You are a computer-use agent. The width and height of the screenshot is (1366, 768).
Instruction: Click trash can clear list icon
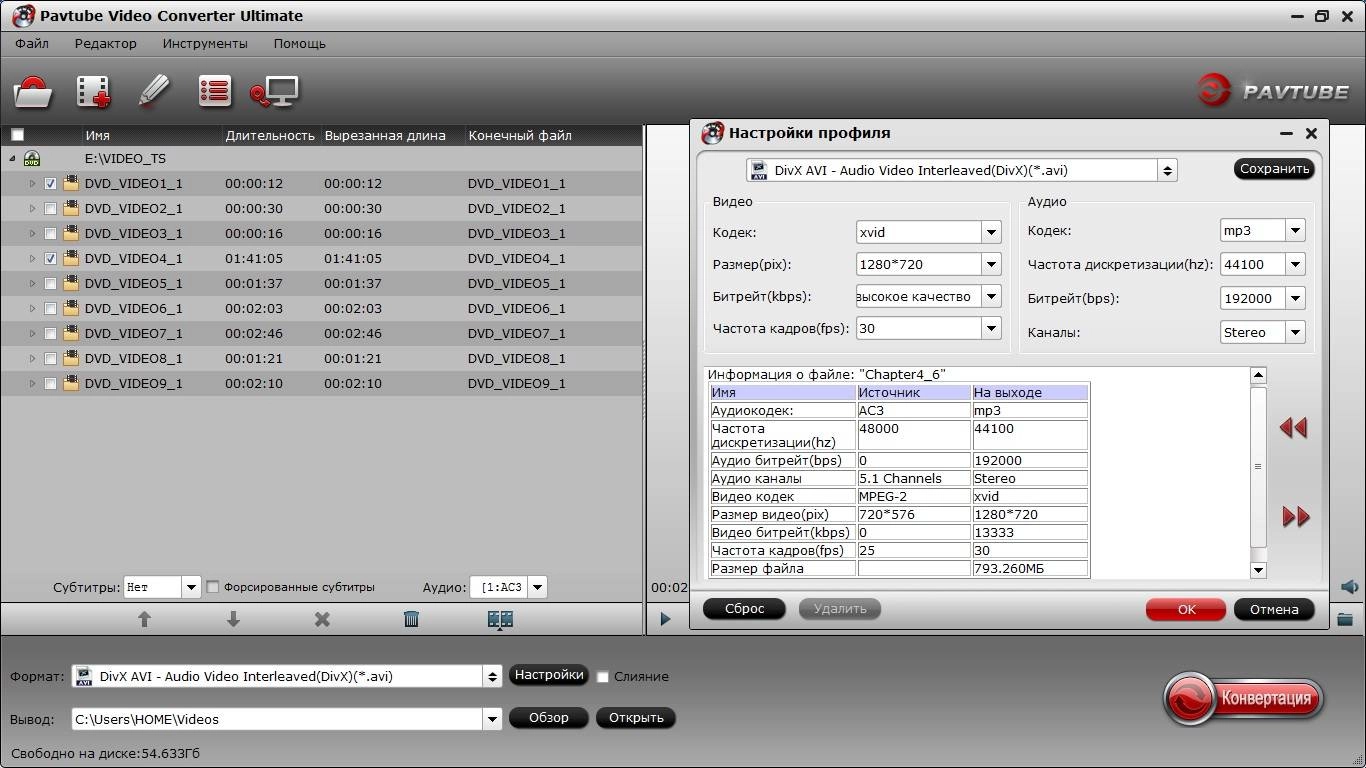(411, 619)
